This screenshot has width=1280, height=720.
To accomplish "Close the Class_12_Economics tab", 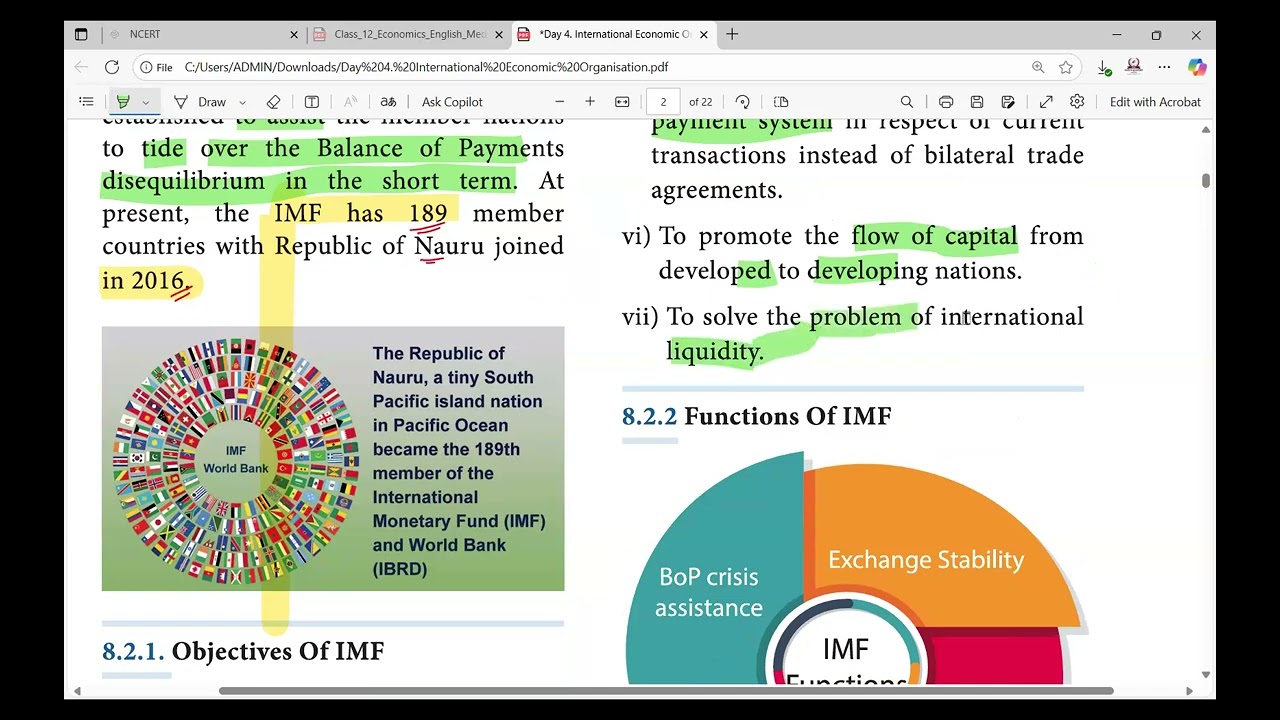I will click(499, 34).
